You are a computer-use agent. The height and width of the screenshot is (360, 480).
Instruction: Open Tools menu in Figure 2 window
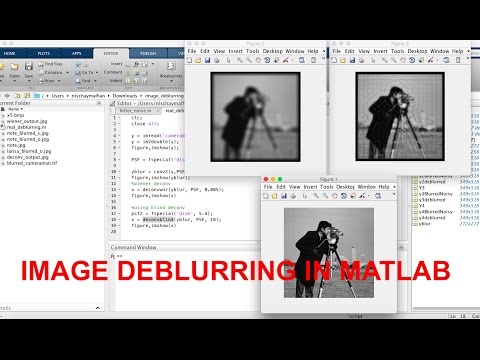252,51
